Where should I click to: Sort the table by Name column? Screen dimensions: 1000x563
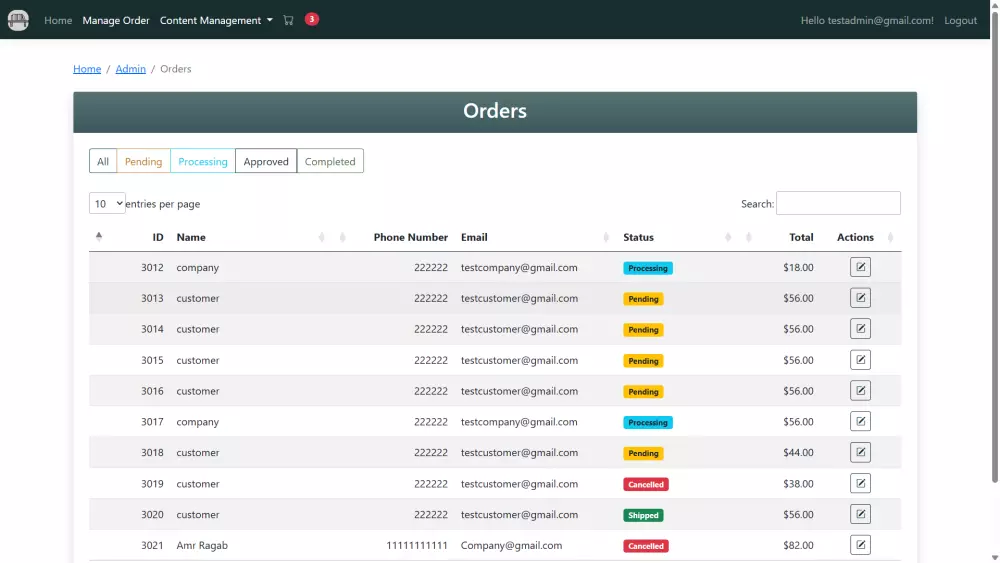click(191, 237)
